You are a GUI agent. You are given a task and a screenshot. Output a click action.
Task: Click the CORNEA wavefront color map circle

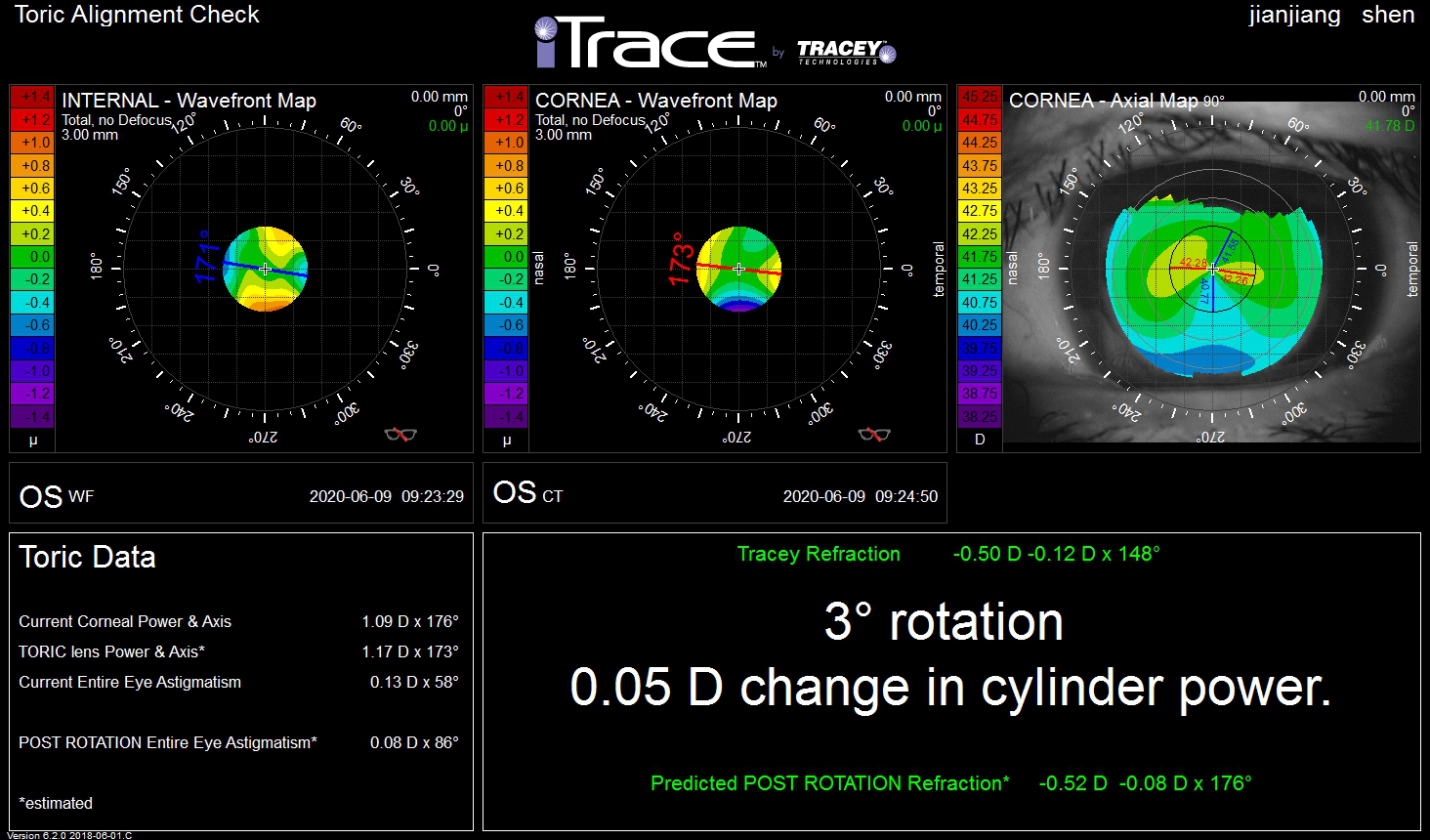(738, 269)
